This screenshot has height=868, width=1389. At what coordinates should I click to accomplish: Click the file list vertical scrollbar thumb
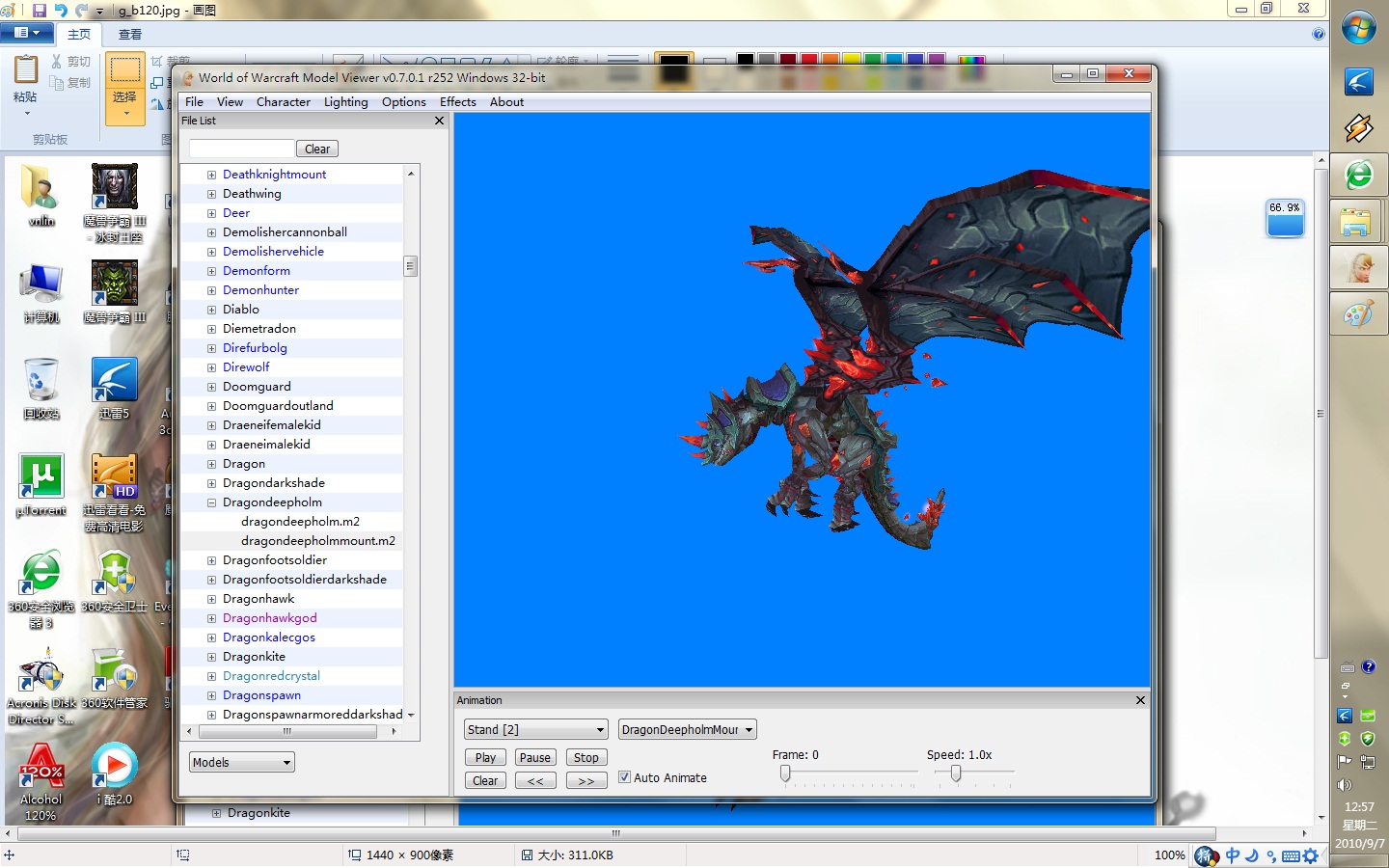[410, 266]
